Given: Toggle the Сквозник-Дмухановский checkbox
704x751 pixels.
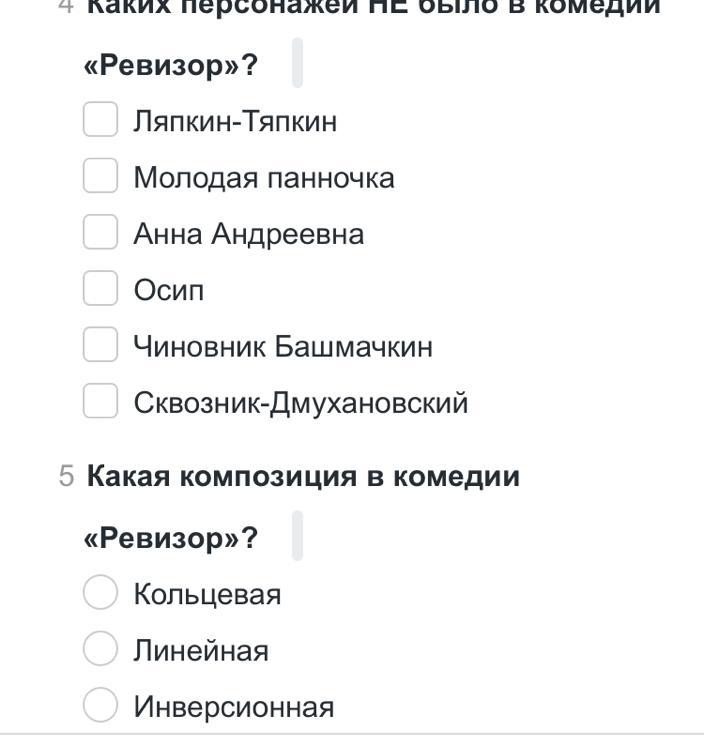Looking at the screenshot, I should click(100, 401).
